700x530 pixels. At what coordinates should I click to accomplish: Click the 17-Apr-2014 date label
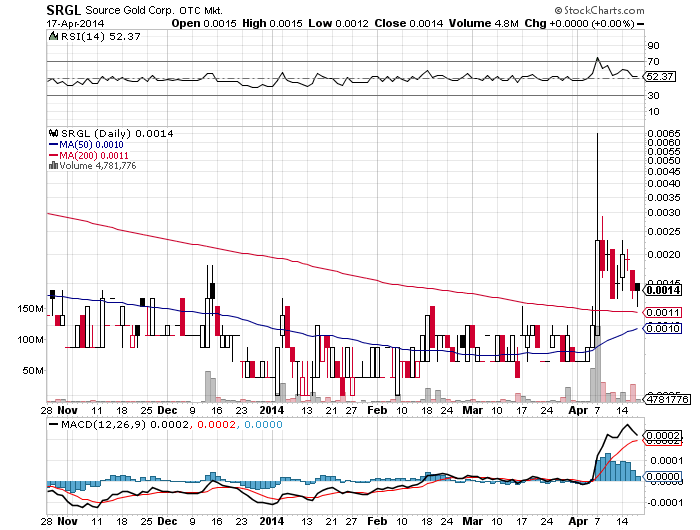point(75,24)
